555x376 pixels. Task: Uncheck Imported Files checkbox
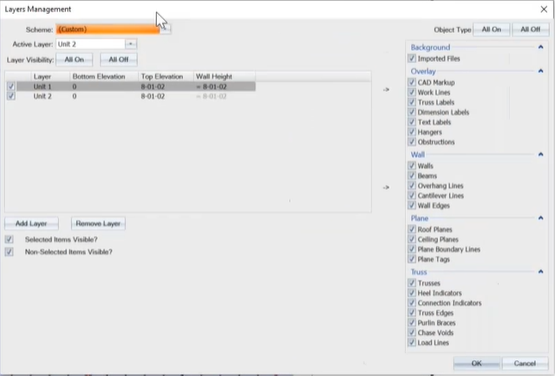(x=412, y=58)
